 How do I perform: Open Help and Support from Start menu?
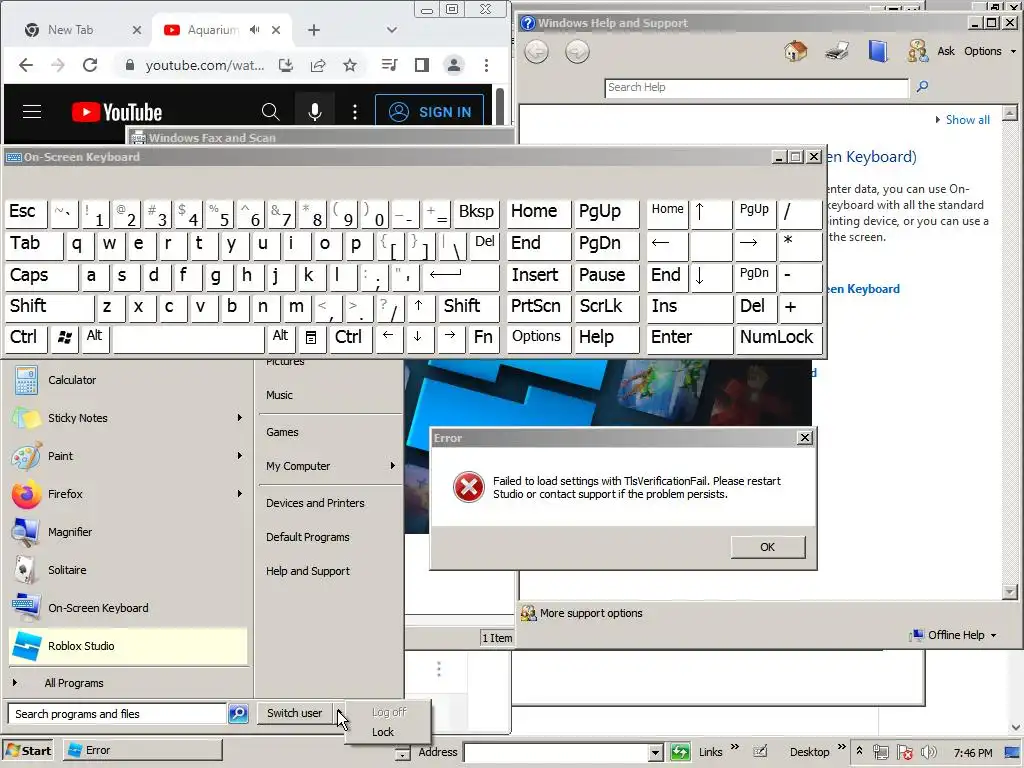(x=308, y=571)
